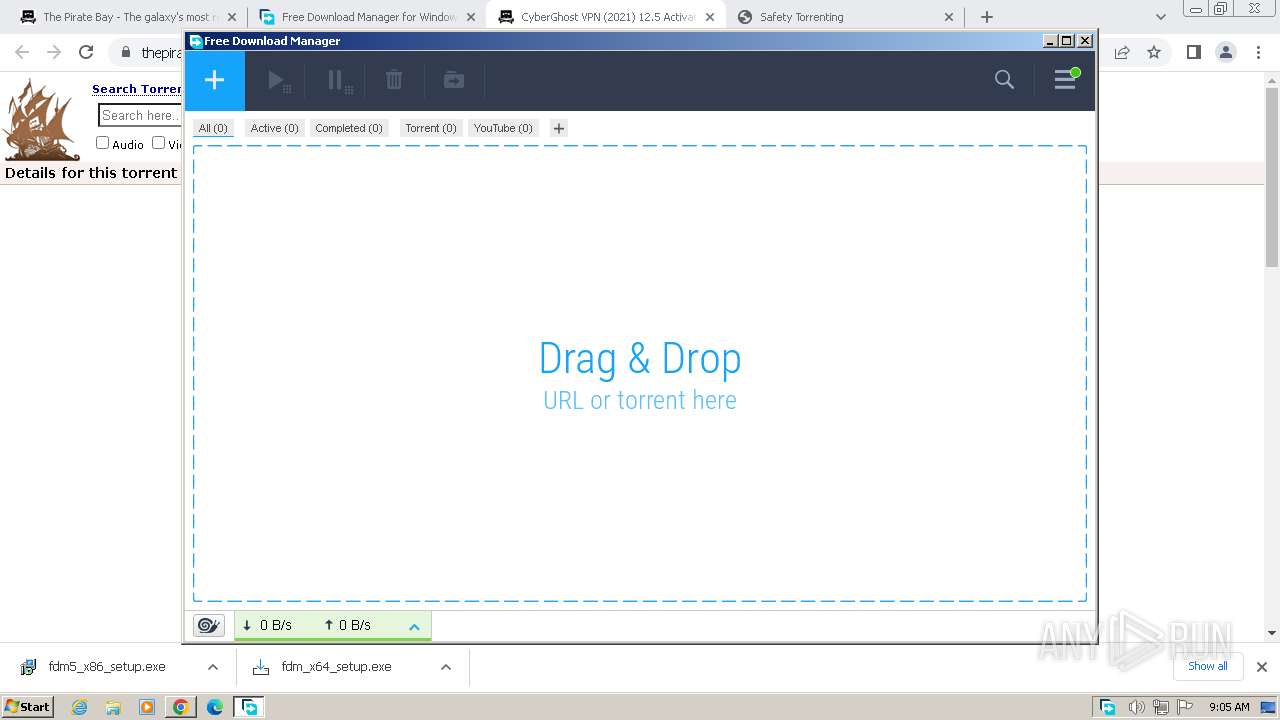Focus the Pirate Bay search box
This screenshot has height=720, width=1280.
(140, 115)
